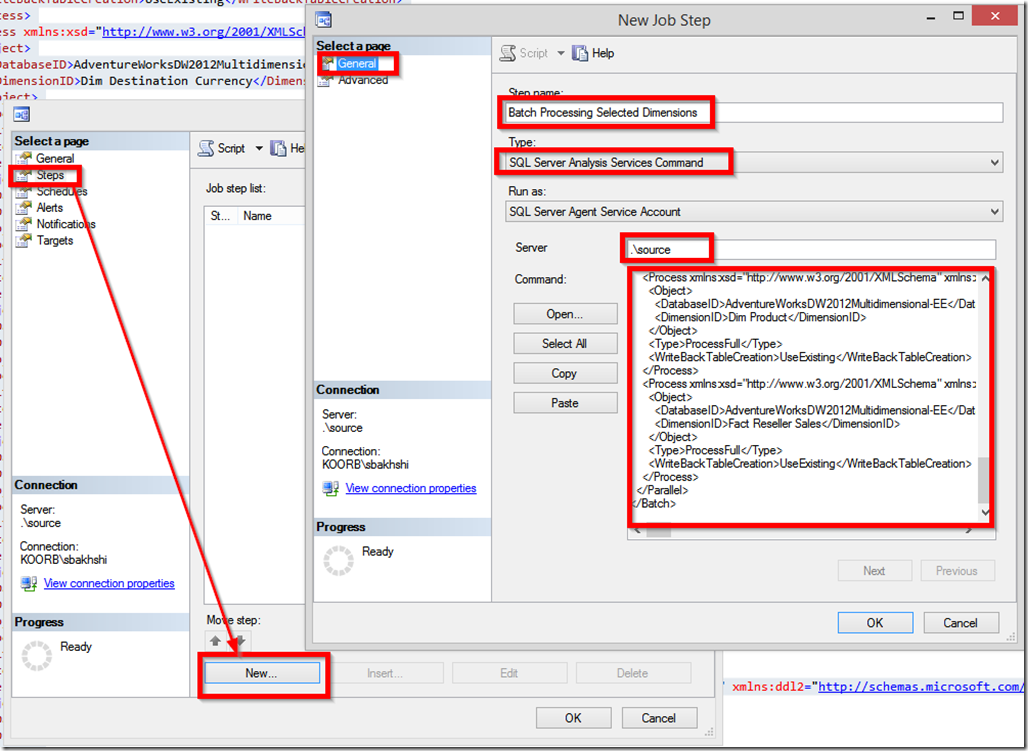Click connection properties icon in New Job Step
Viewport: 1028px width, 751px height.
(x=330, y=489)
